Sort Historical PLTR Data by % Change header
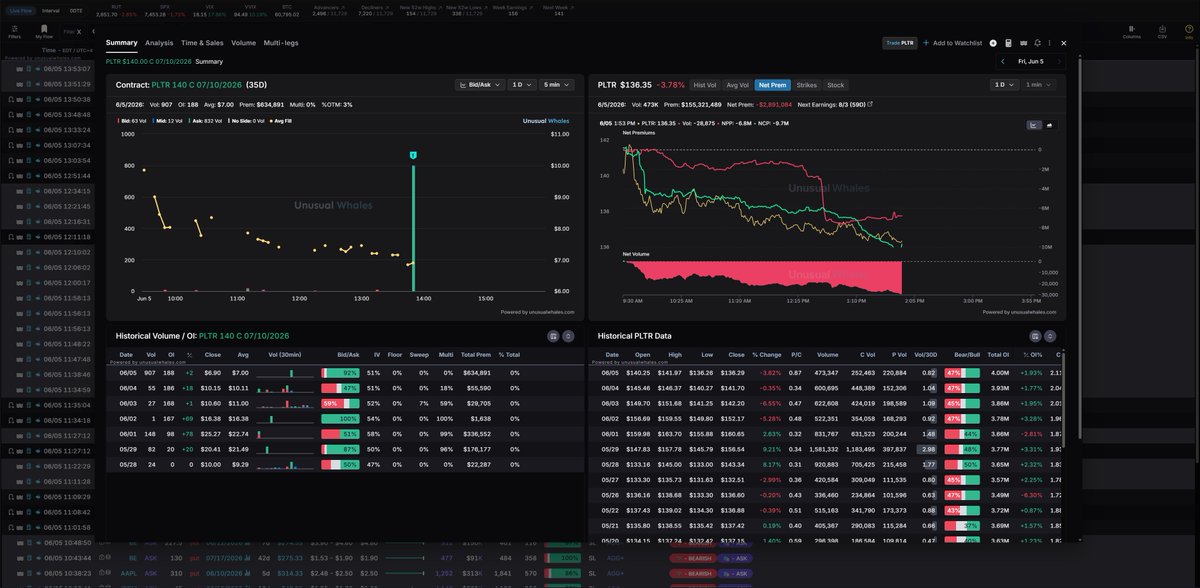1200x588 pixels. (767, 355)
